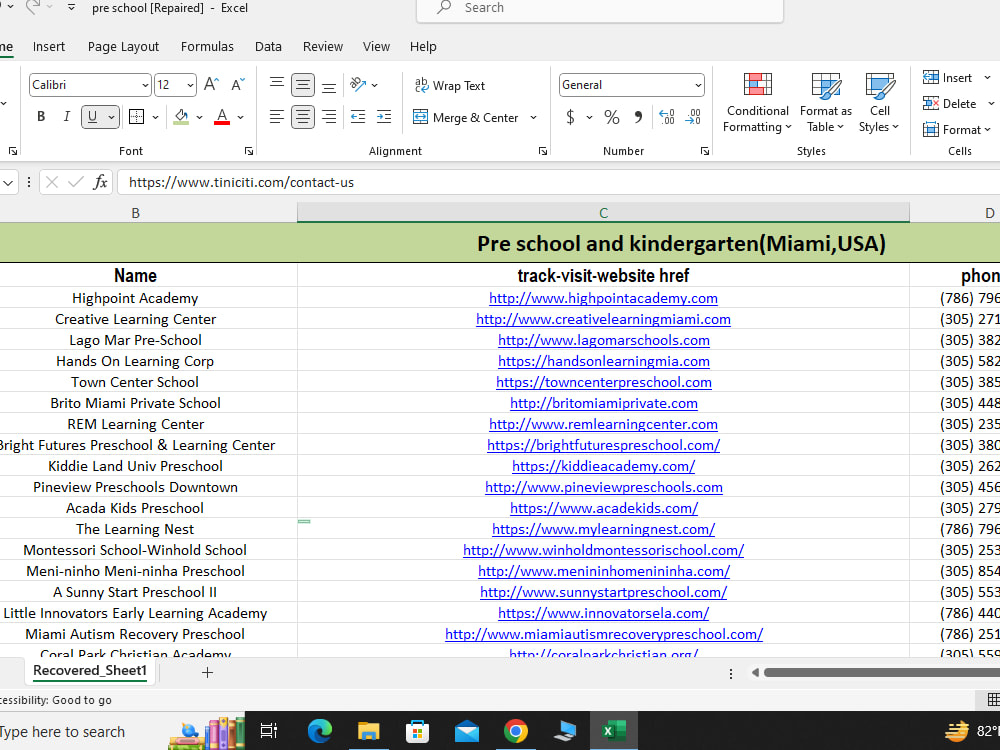Align text left
1000x750 pixels.
(x=277, y=117)
